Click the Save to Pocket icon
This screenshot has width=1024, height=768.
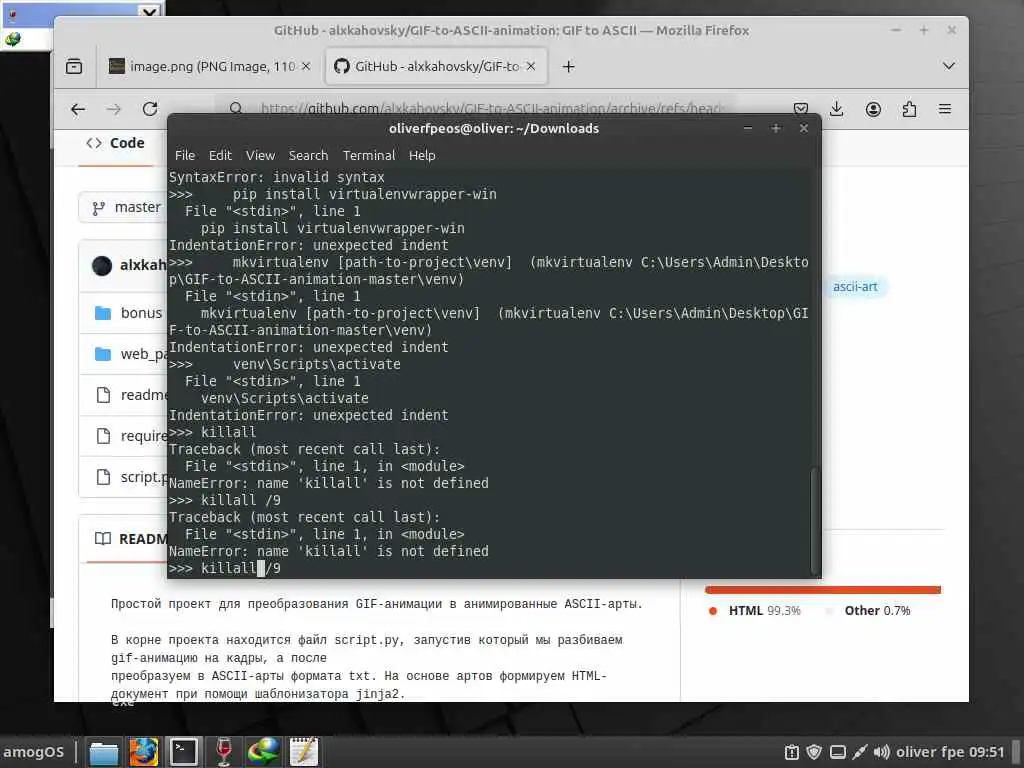coord(801,108)
